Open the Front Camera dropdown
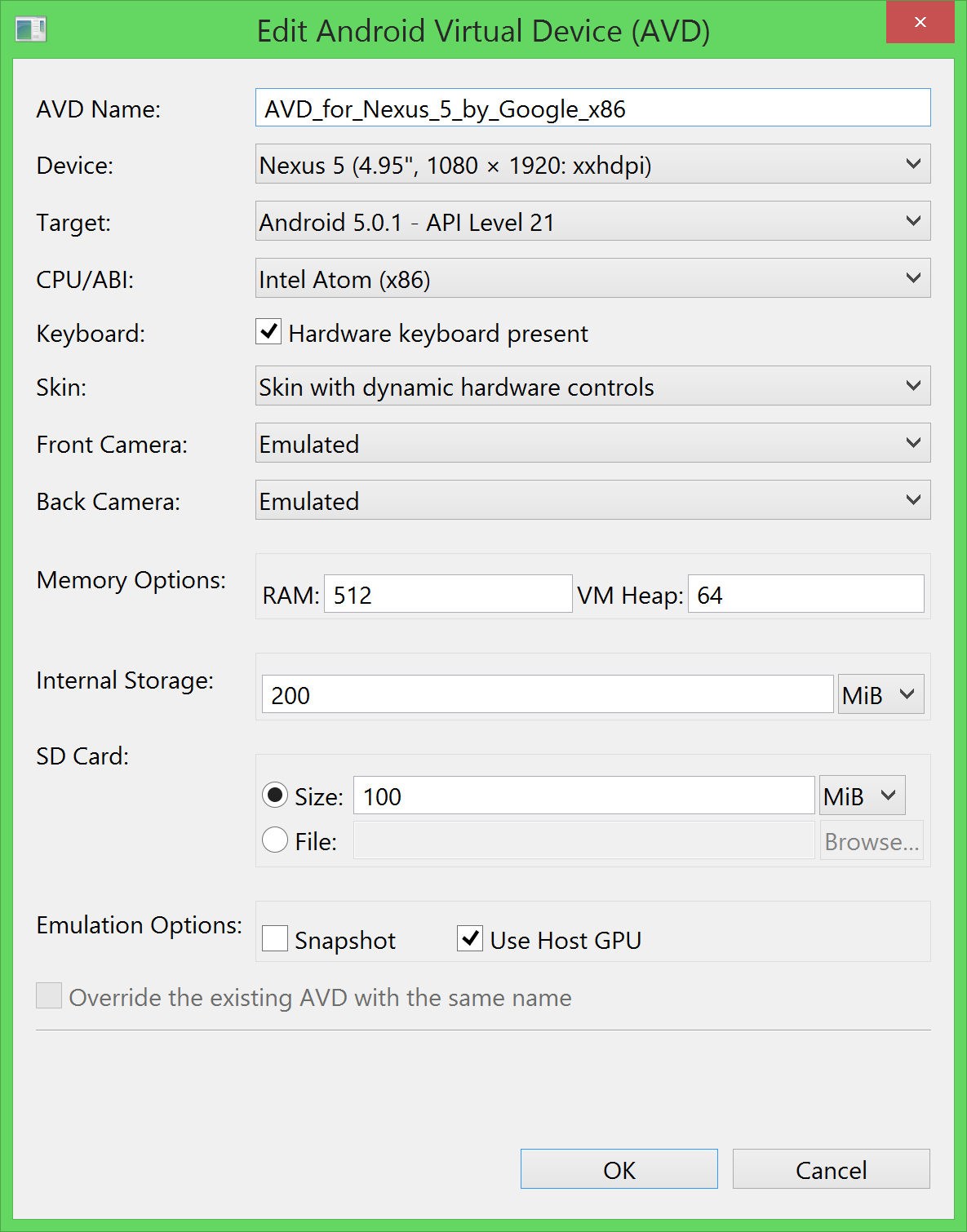Screen dimensions: 967x1232 (592, 444)
